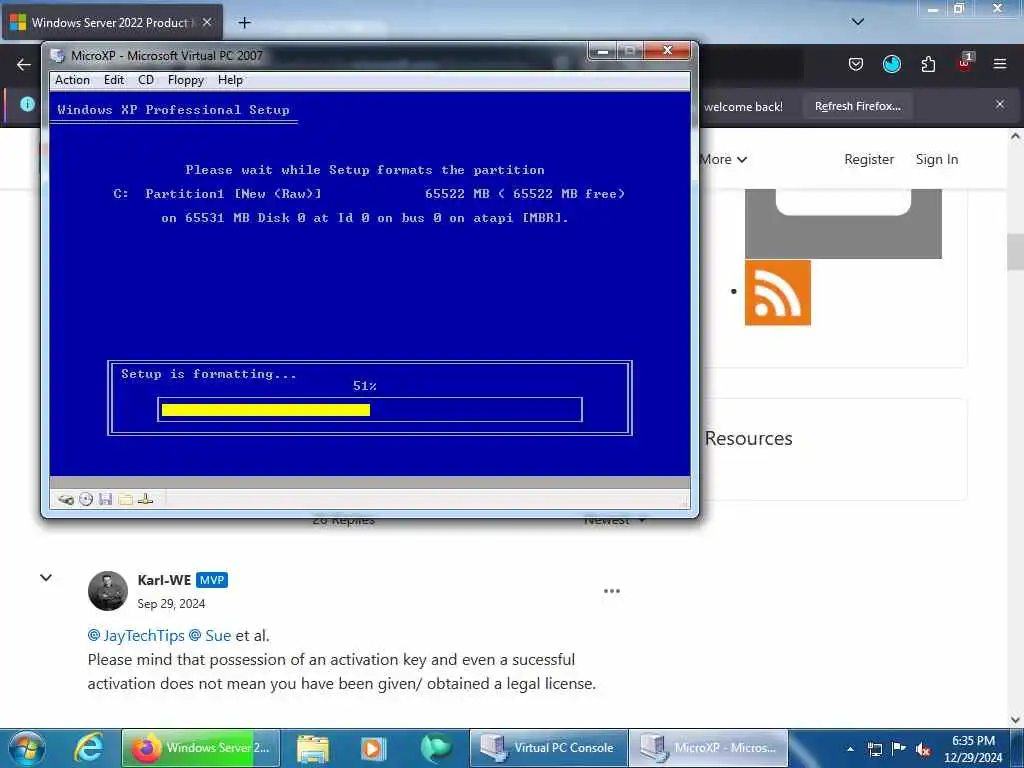This screenshot has height=768, width=1024.
Task: Switch to Virtual PC Console taskbar button
Action: [549, 748]
